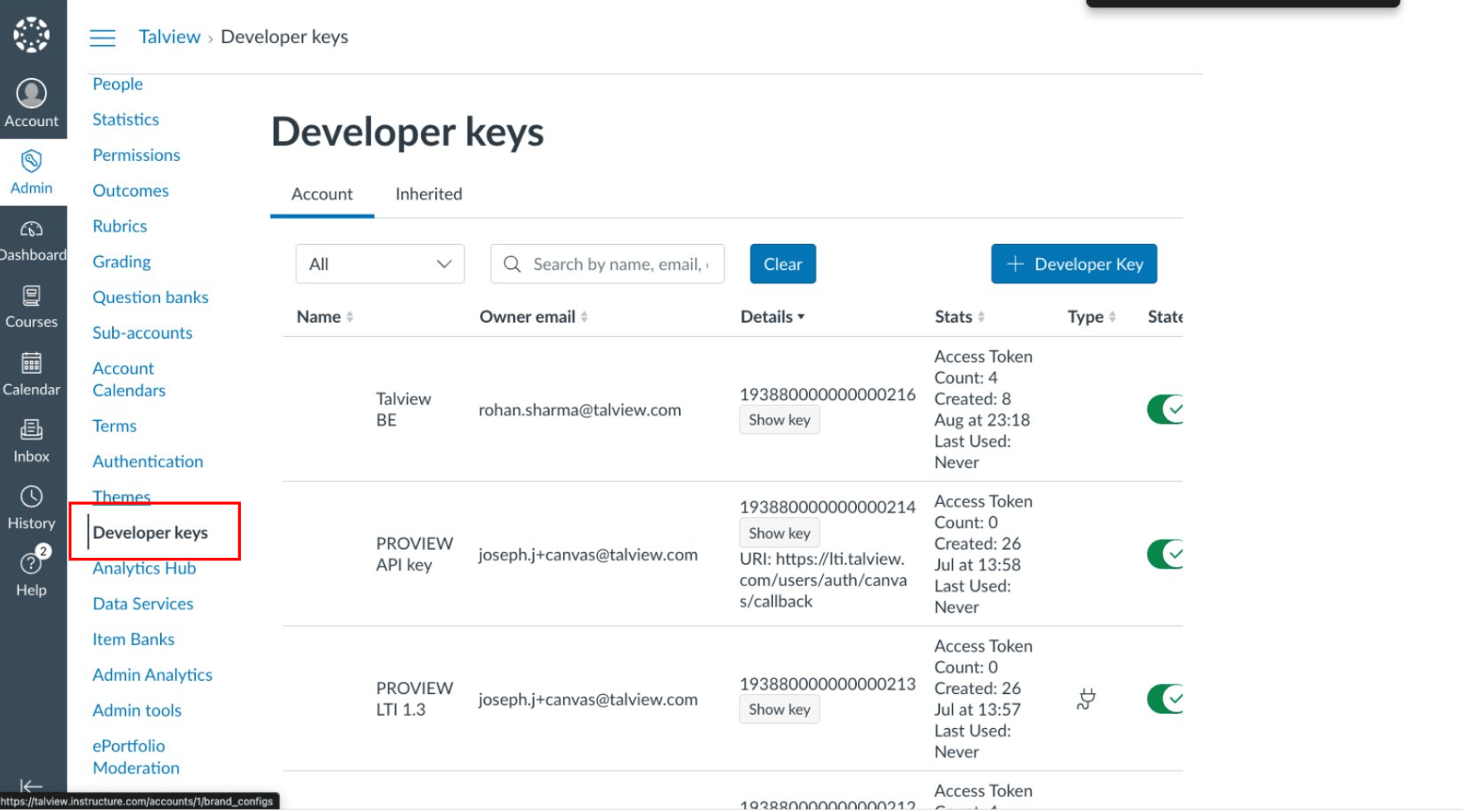Open Grading in admin menu
Screen dimensions: 1463x812
tap(121, 262)
